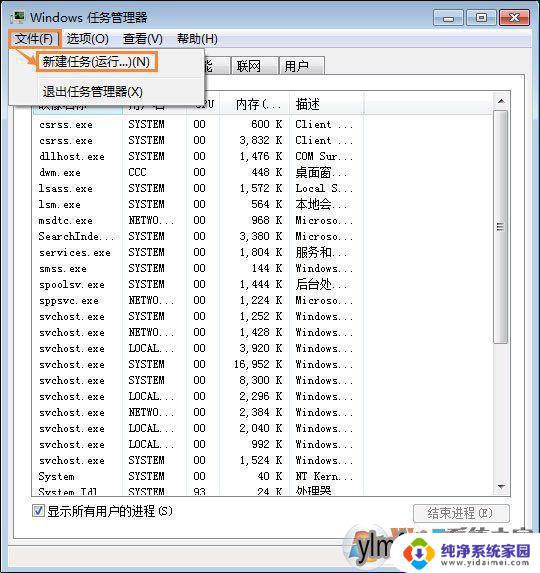The width and height of the screenshot is (540, 573).
Task: Select the msdtc.exe process
Action: coord(197,220)
